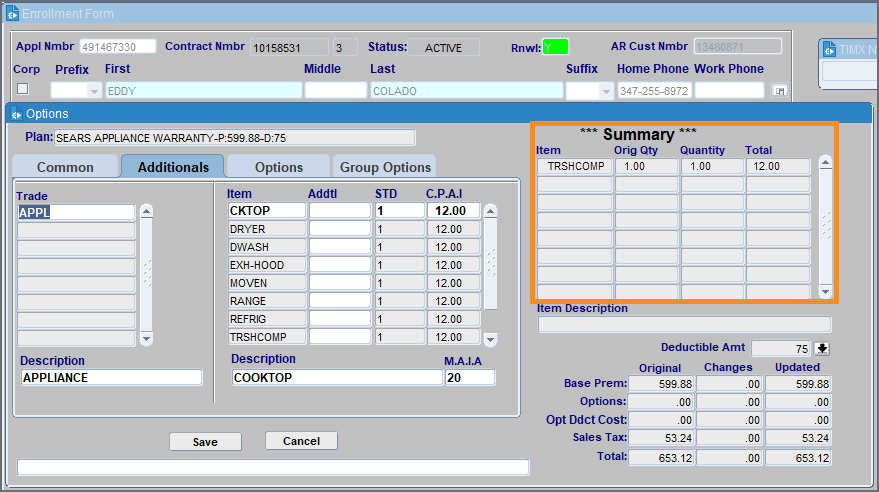Screen dimensions: 879x492
Task: Click the Work Phone field
Action: click(729, 90)
